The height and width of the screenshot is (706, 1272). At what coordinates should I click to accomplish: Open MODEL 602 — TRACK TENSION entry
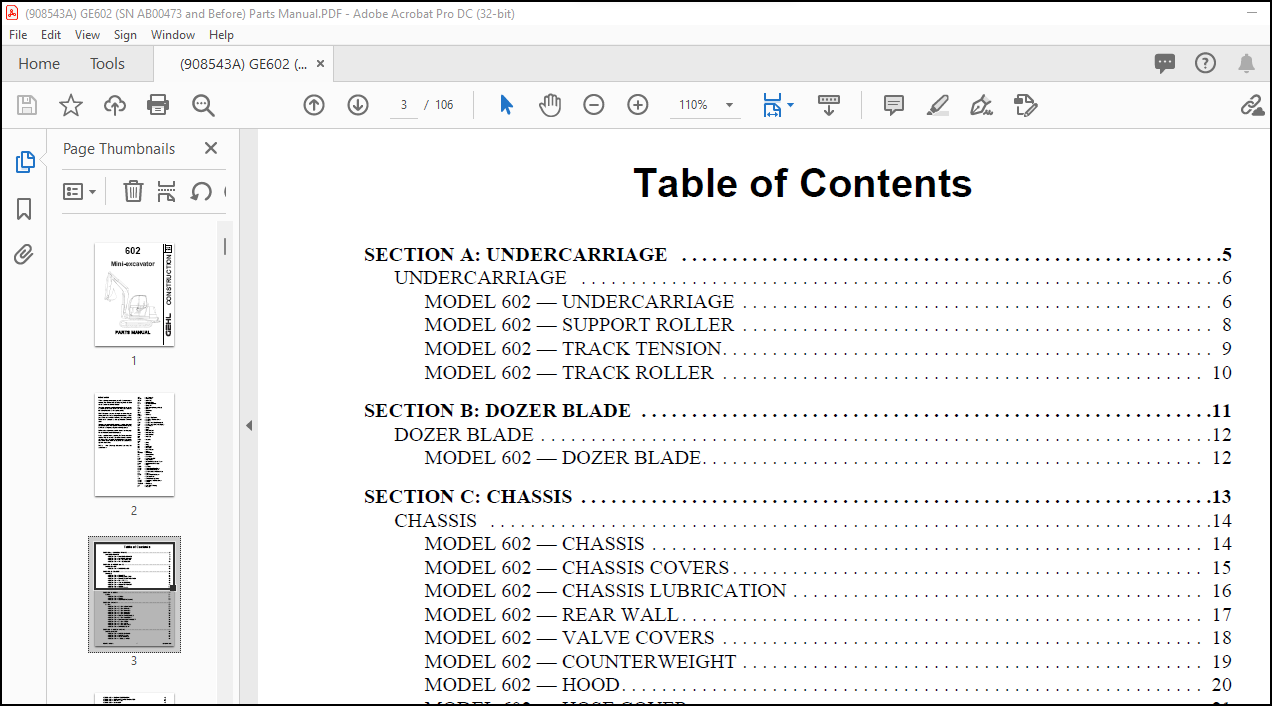click(828, 349)
